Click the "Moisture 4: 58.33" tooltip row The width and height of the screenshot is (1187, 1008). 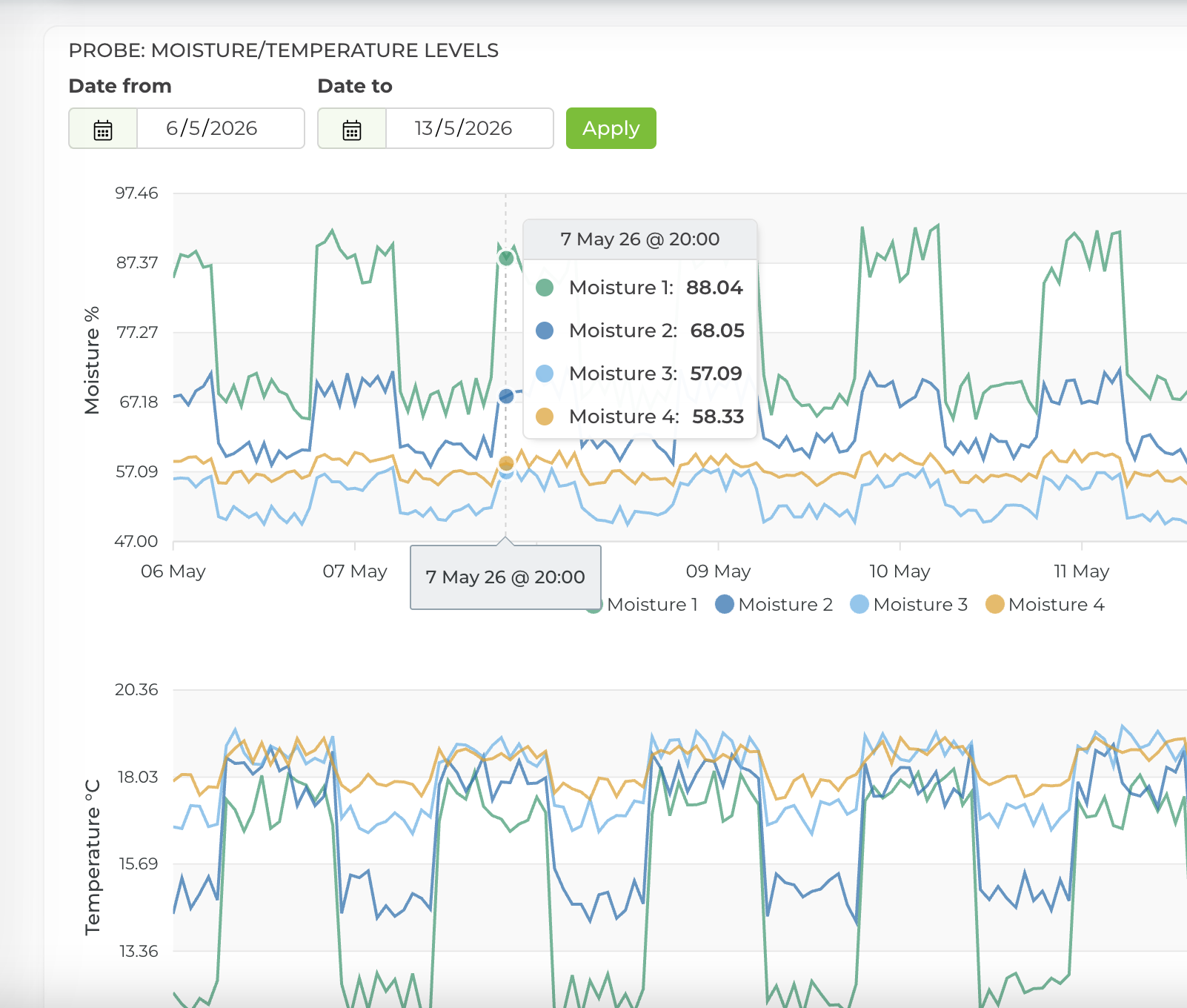(640, 417)
